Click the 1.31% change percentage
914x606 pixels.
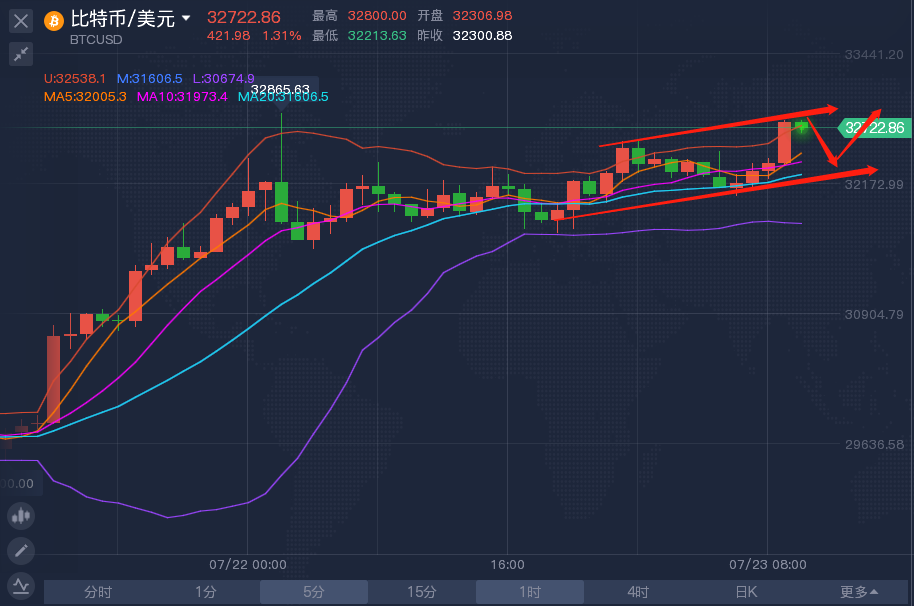pos(282,36)
